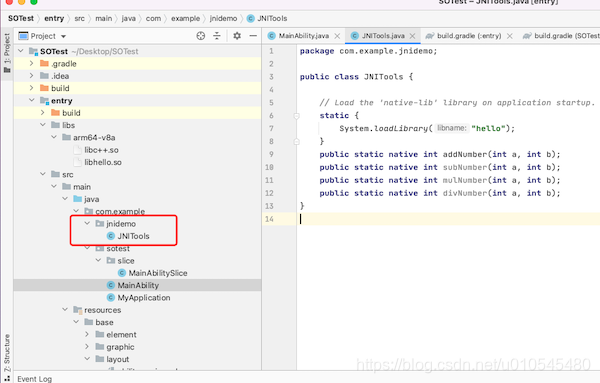
Task: Click com in the breadcrumb bar
Action: pos(153,18)
